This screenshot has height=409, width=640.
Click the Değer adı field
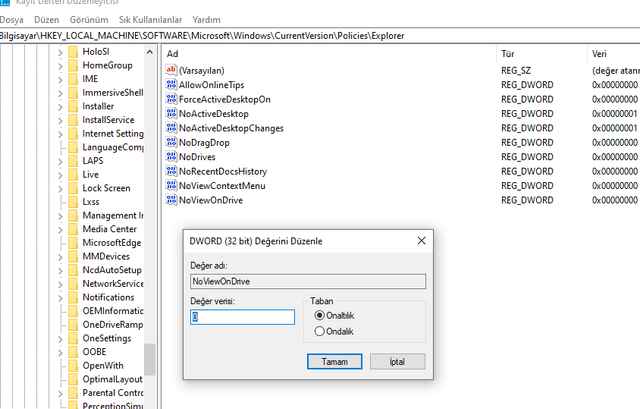[x=308, y=281]
